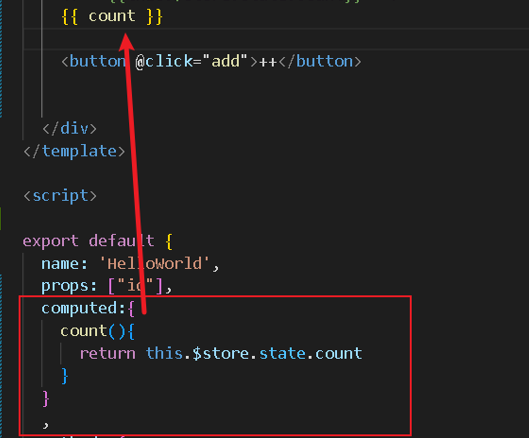Click the computed property key
This screenshot has width=529, height=438.
[79, 308]
